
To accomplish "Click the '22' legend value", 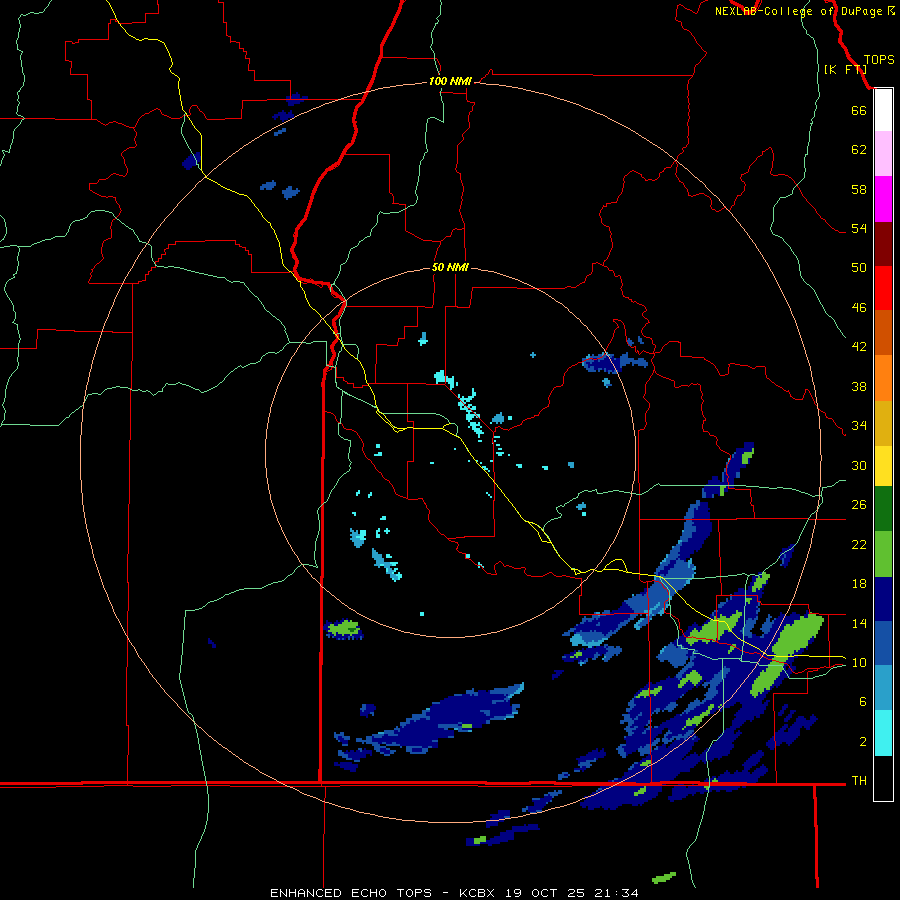I will 859,545.
